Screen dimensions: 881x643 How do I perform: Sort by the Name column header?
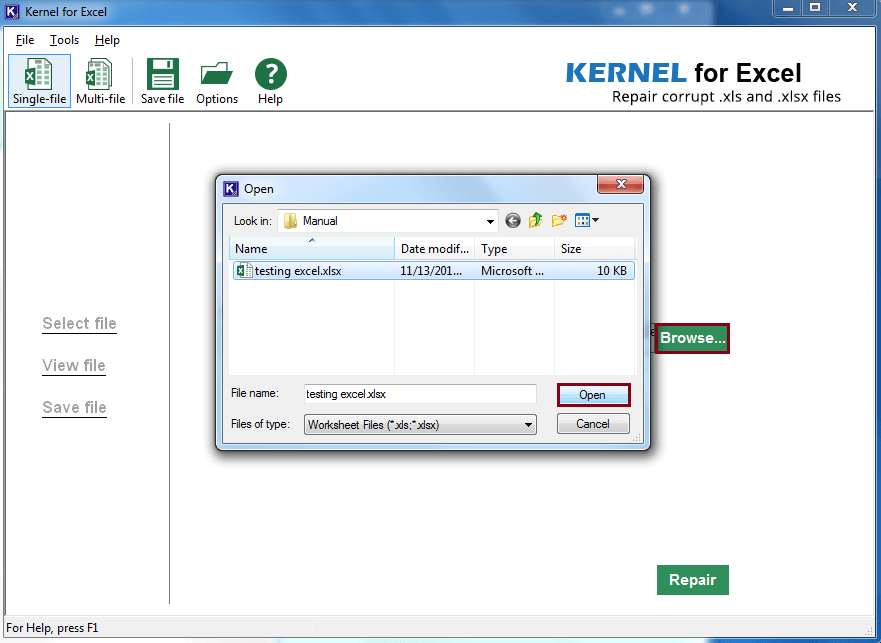click(312, 248)
